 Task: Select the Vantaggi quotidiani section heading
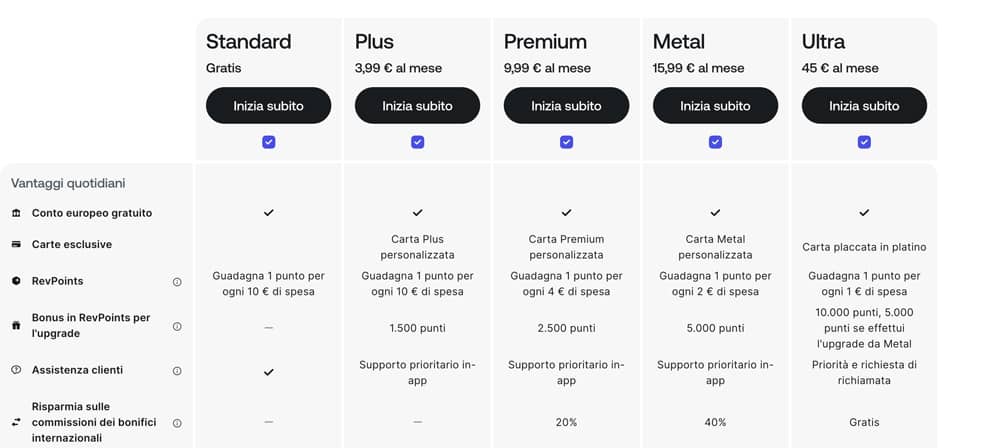click(x=68, y=183)
